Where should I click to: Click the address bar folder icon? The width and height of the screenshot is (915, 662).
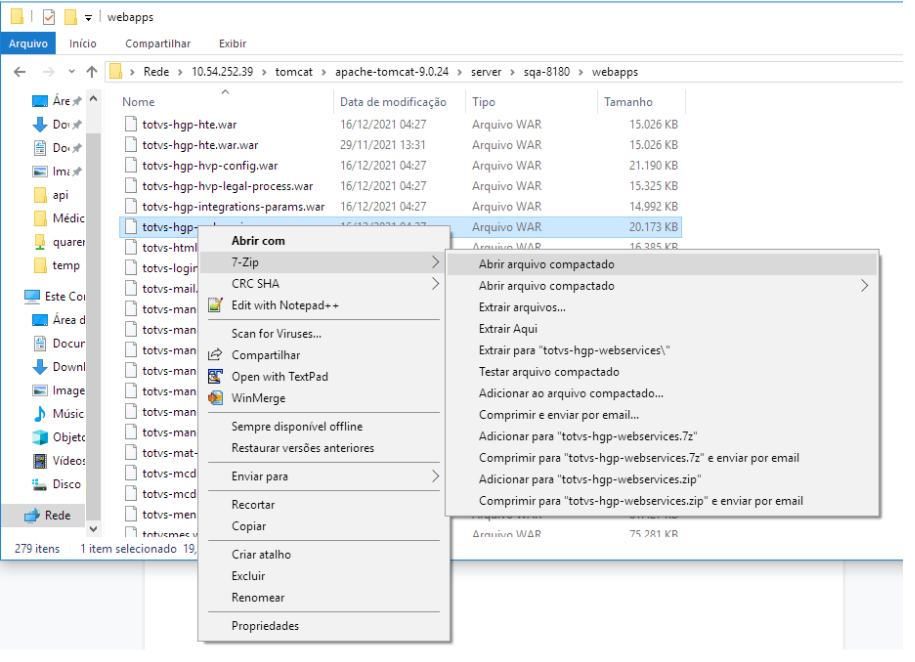point(116,72)
